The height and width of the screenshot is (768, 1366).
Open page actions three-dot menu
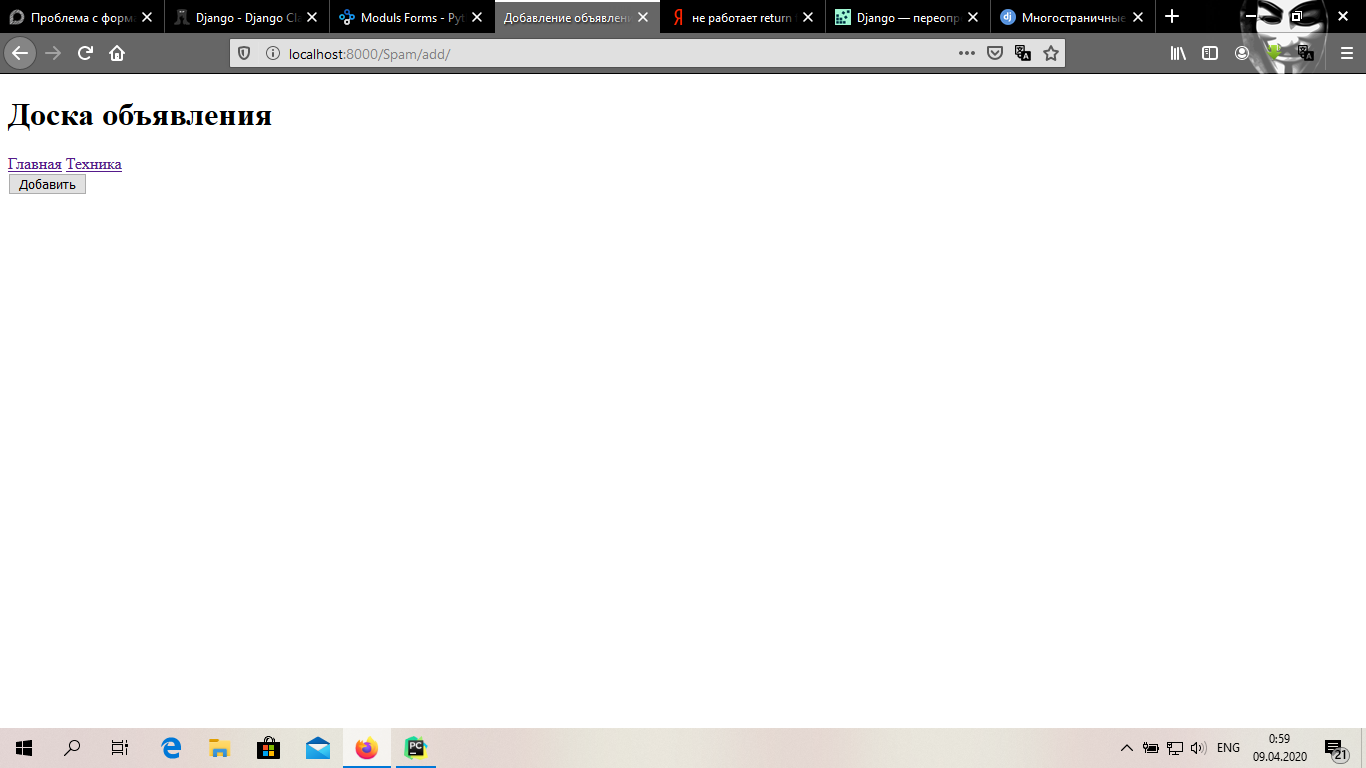[x=966, y=53]
